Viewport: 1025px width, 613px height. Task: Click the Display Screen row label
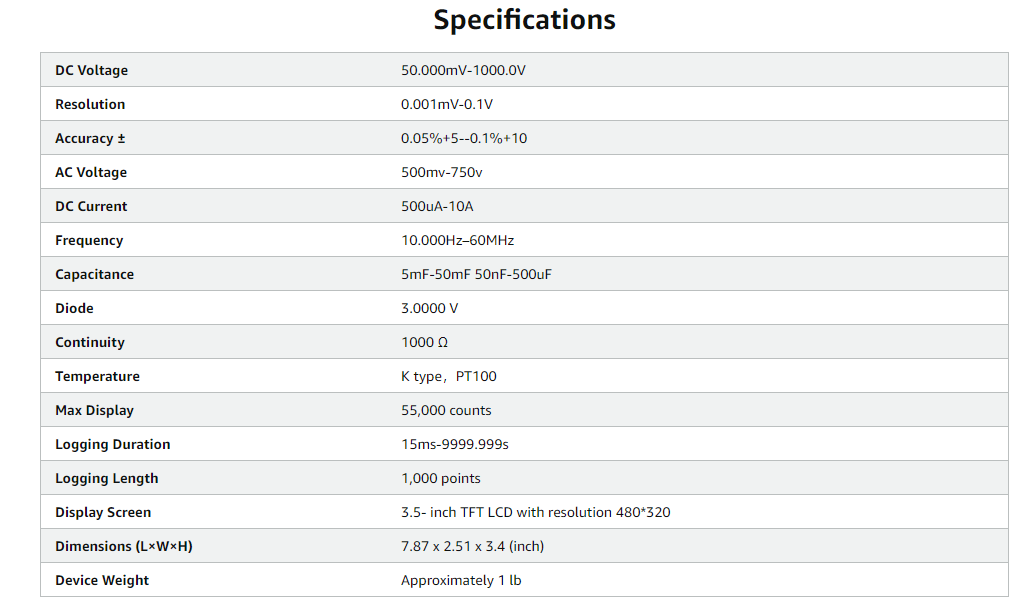tap(103, 512)
